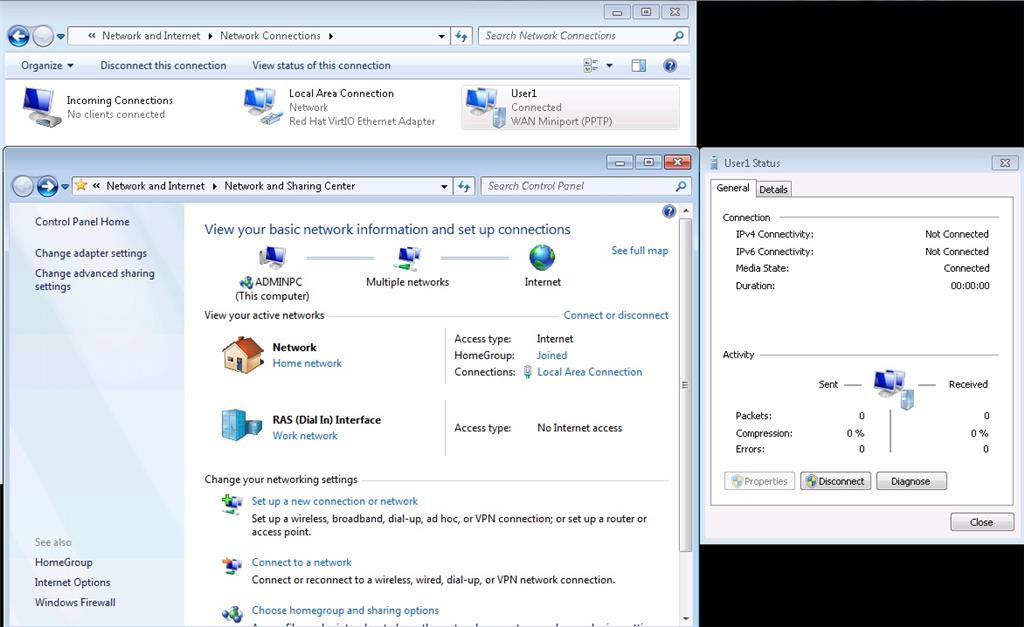Select the User1 WAN Miniport connection icon

click(485, 107)
